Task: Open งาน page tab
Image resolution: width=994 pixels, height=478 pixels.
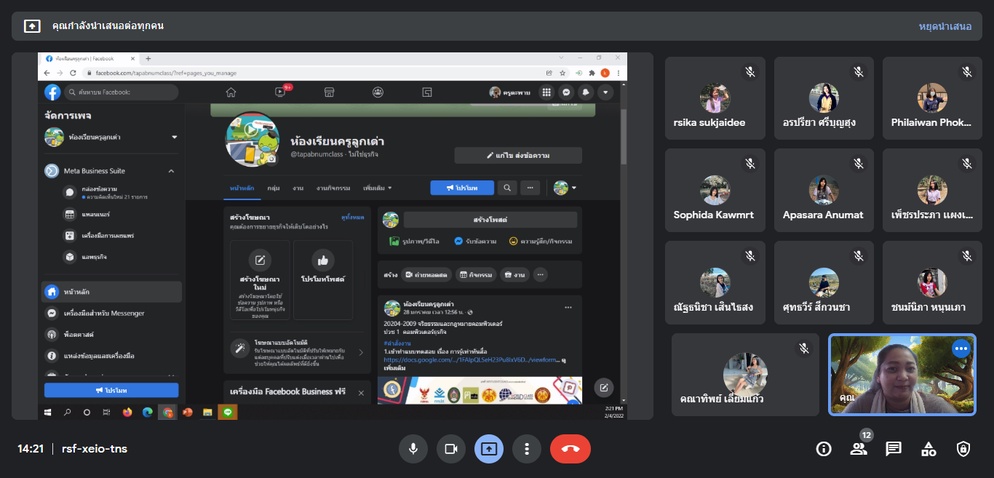Action: click(x=298, y=188)
